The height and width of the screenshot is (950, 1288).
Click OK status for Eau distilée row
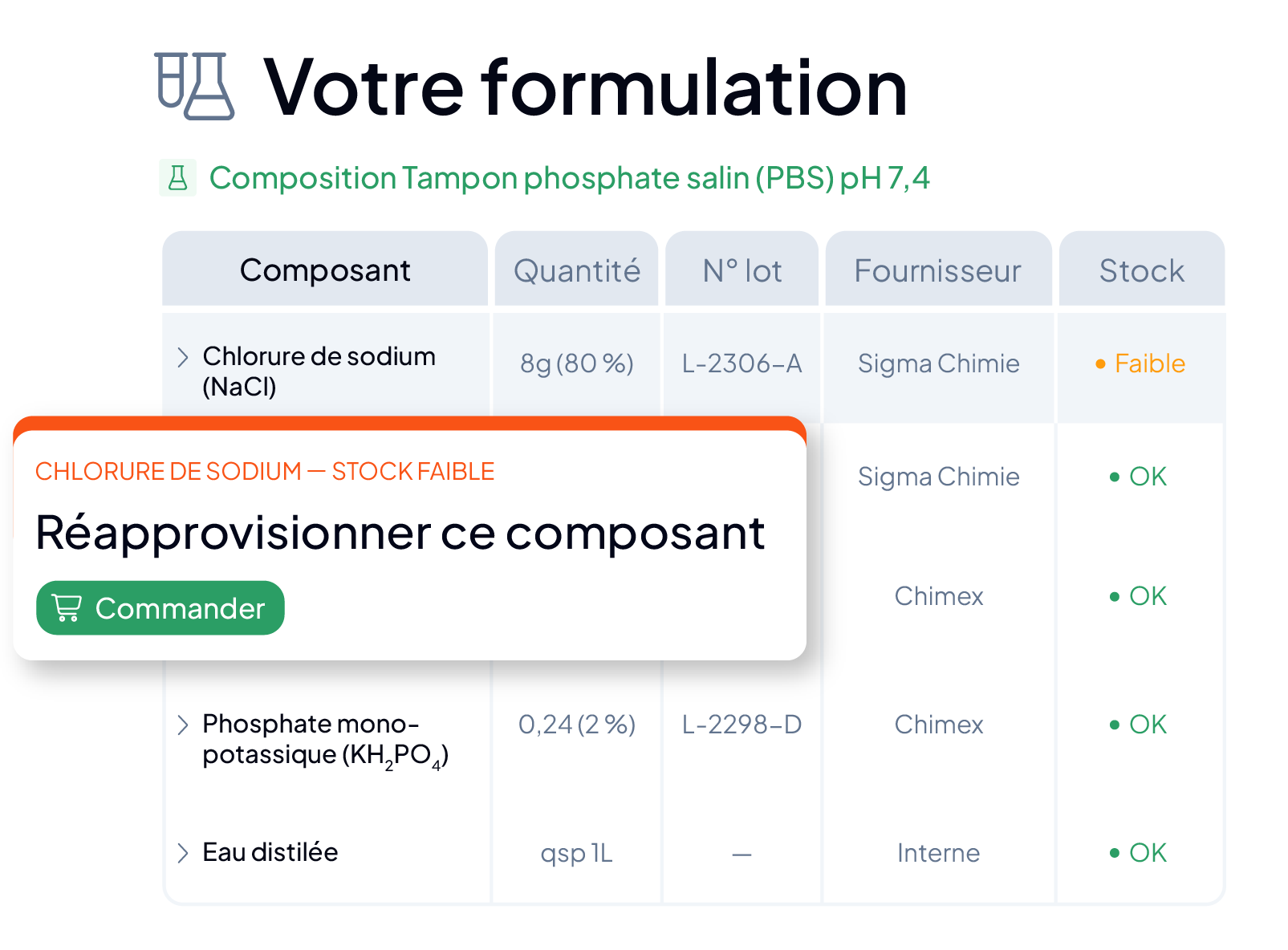click(1138, 852)
